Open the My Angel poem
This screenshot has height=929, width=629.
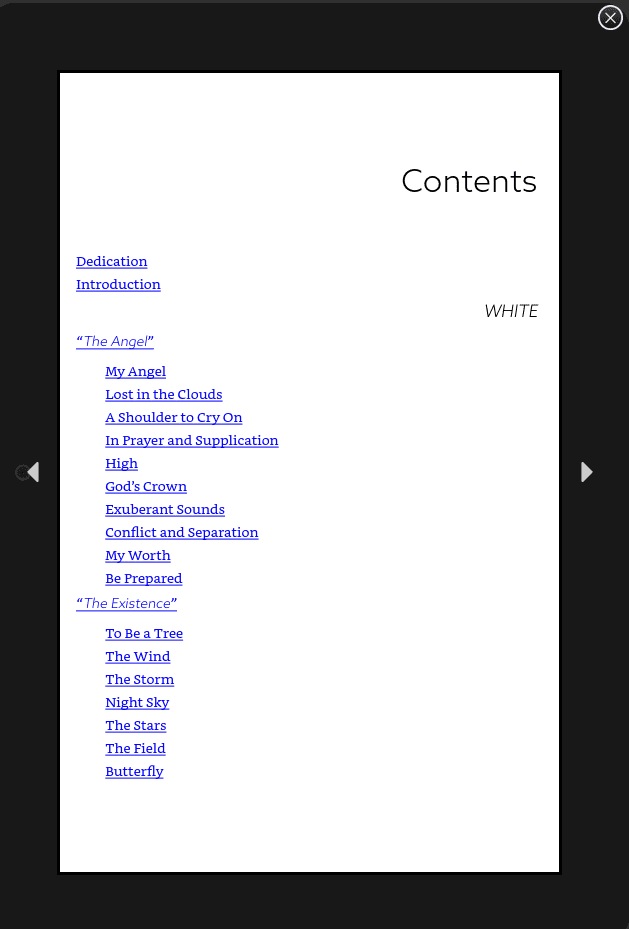136,372
